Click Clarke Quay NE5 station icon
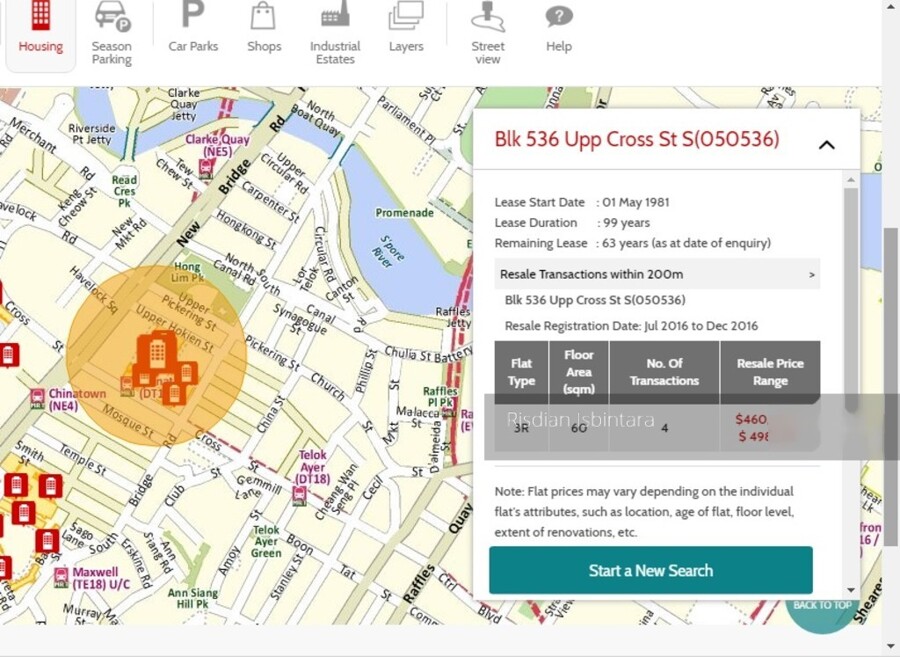900x657 pixels. (x=205, y=168)
